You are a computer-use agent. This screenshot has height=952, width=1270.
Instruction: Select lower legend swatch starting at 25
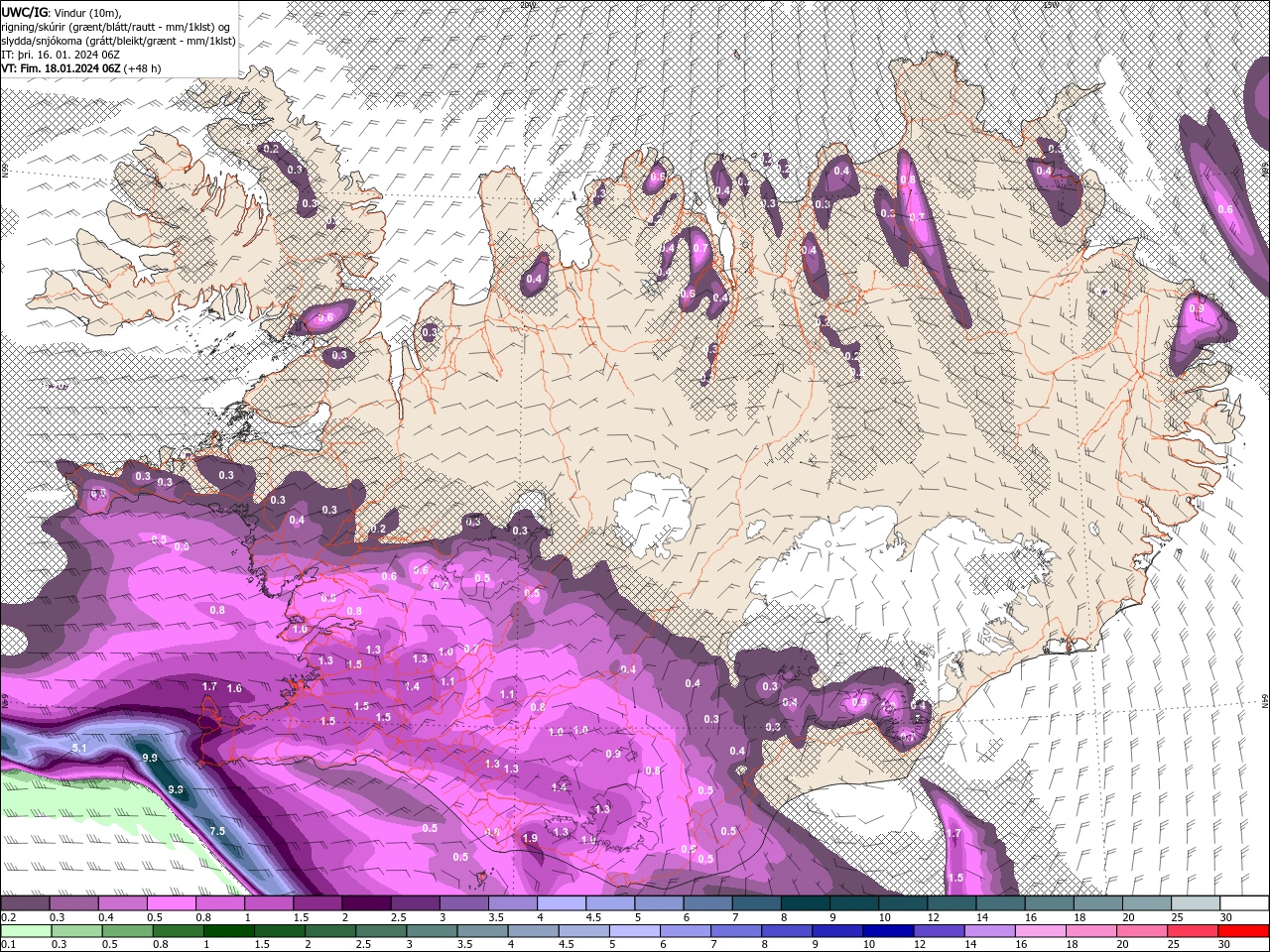(1194, 931)
